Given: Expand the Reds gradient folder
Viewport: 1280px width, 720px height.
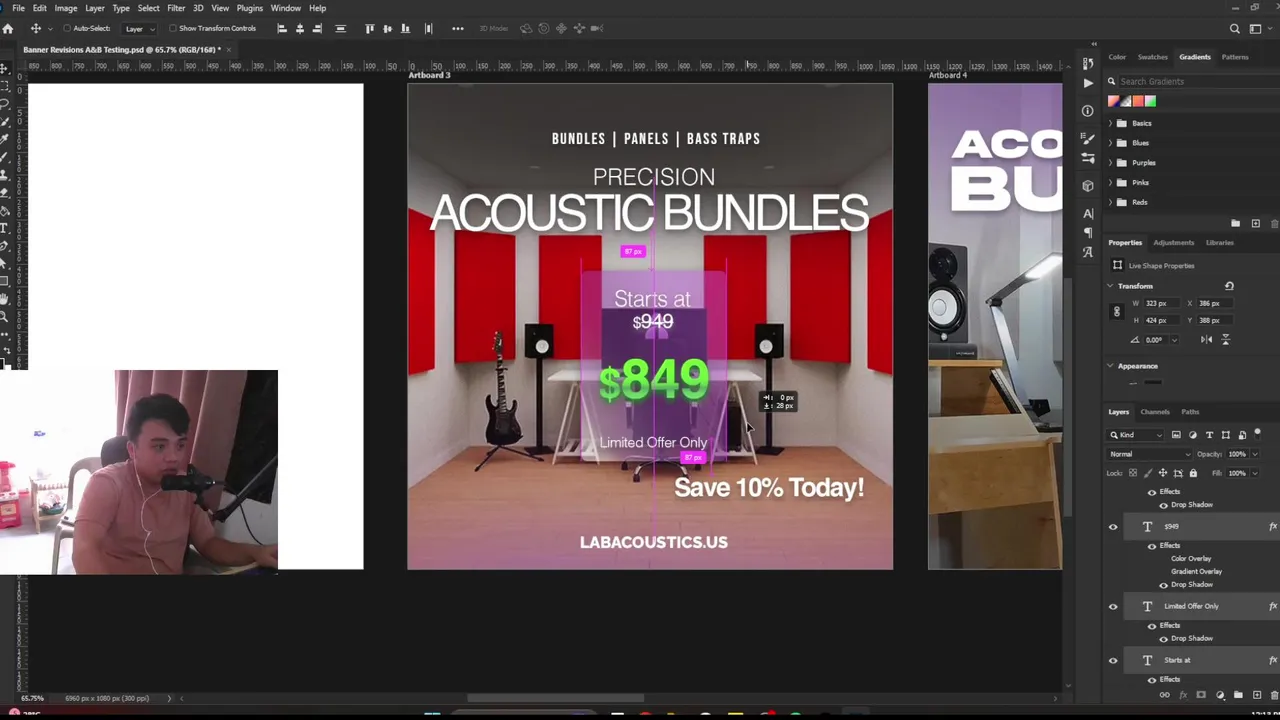Looking at the screenshot, I should [x=1110, y=202].
